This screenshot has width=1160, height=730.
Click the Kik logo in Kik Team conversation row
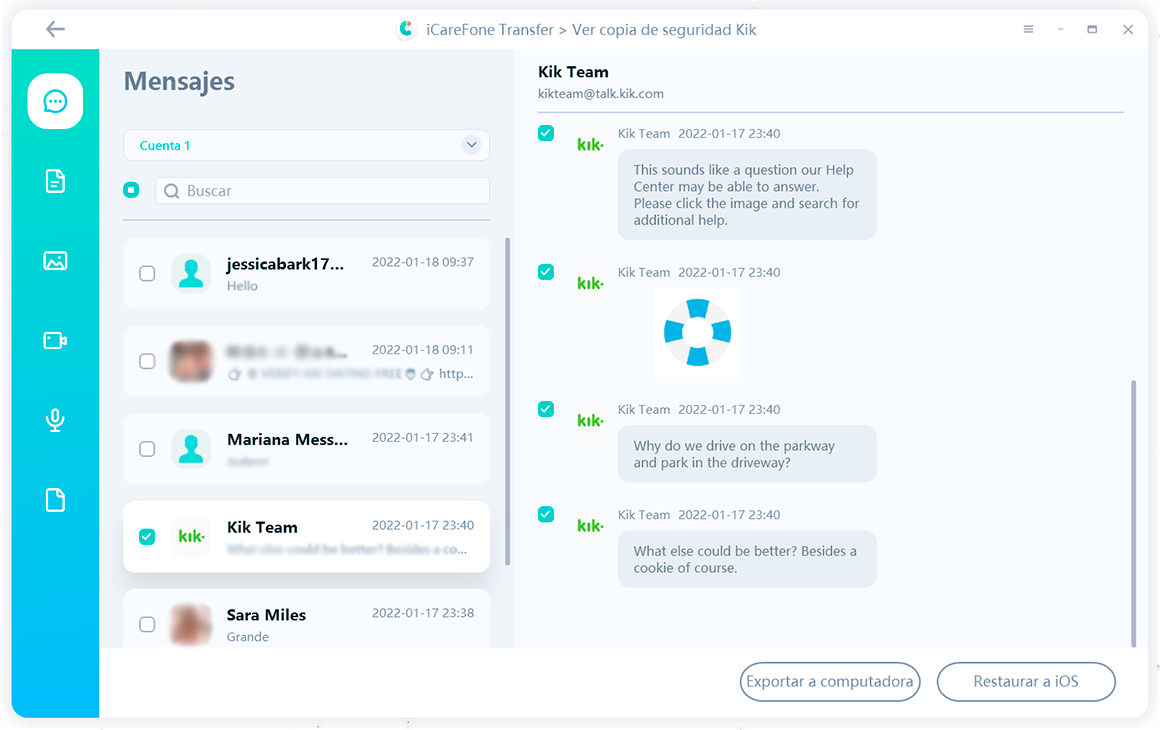click(191, 536)
